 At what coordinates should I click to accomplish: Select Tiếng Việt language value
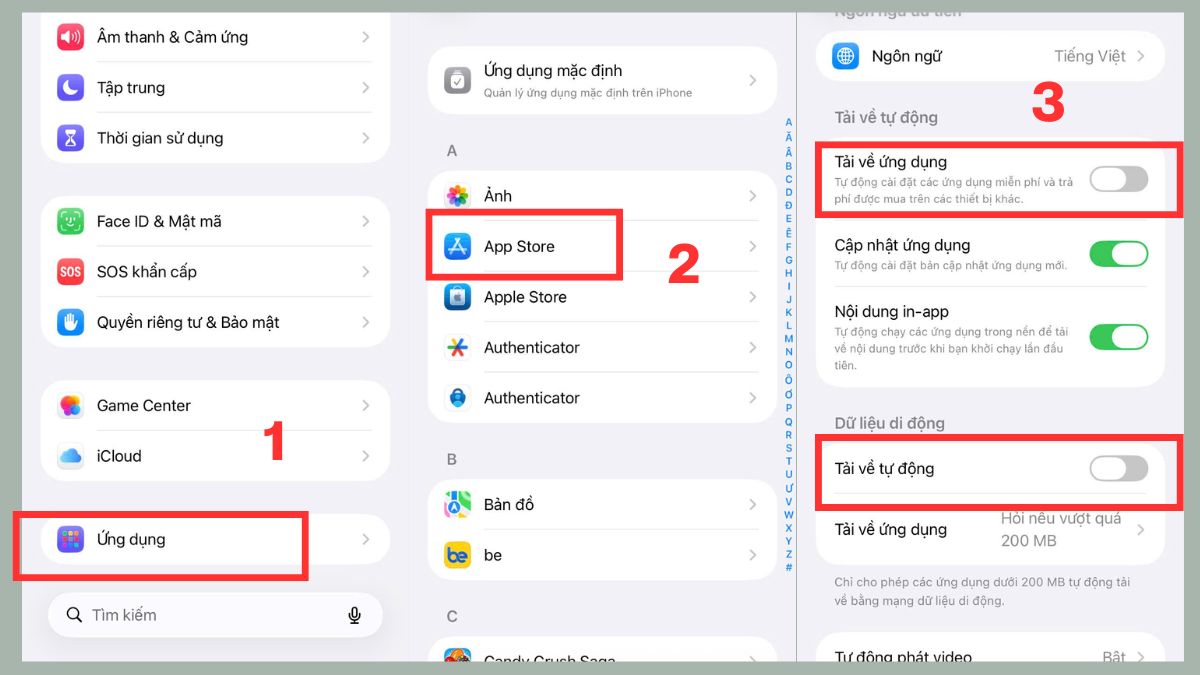click(1090, 56)
